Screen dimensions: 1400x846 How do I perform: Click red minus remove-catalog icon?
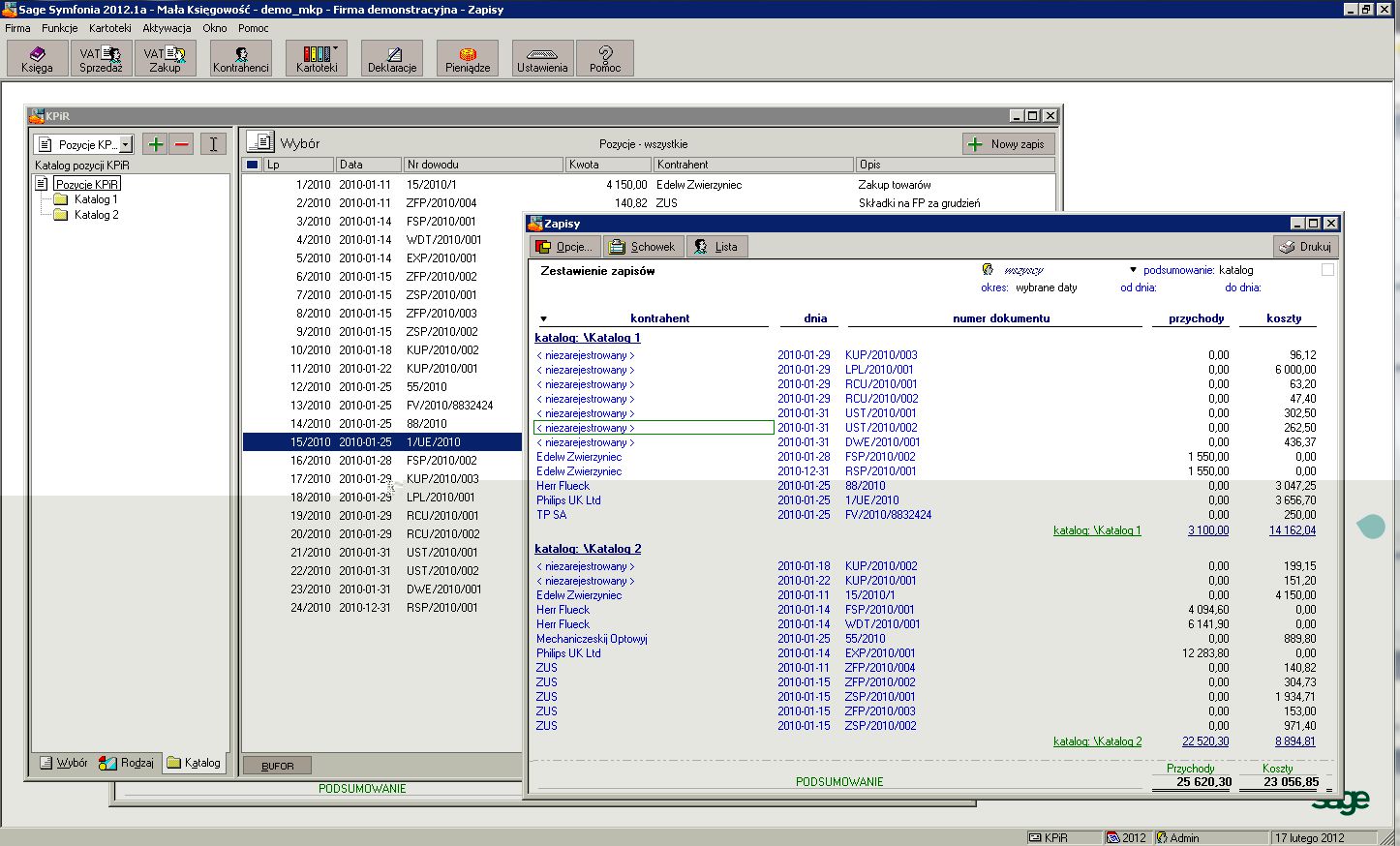(x=181, y=144)
